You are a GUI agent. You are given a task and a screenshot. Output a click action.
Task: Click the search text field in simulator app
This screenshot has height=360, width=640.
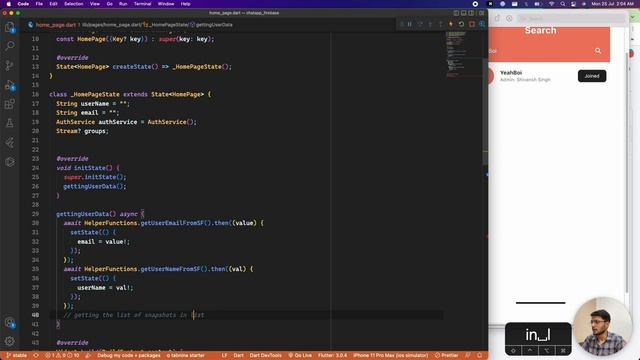pyautogui.click(x=540, y=51)
